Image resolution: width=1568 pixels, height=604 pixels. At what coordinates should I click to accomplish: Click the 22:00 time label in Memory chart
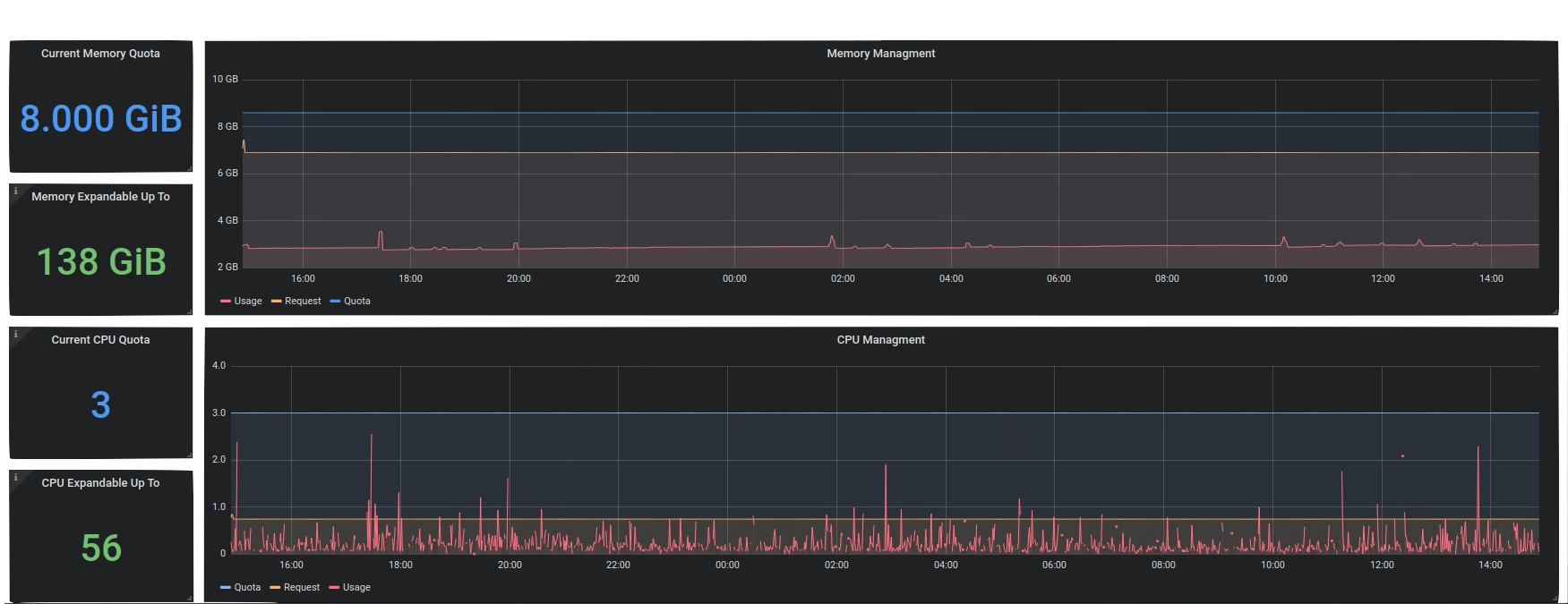coord(627,279)
